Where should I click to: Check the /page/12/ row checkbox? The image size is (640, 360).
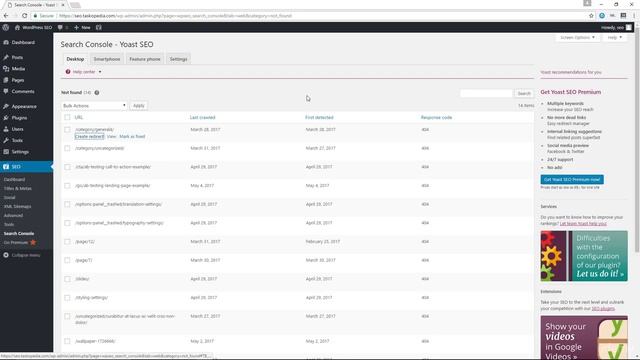tap(67, 242)
